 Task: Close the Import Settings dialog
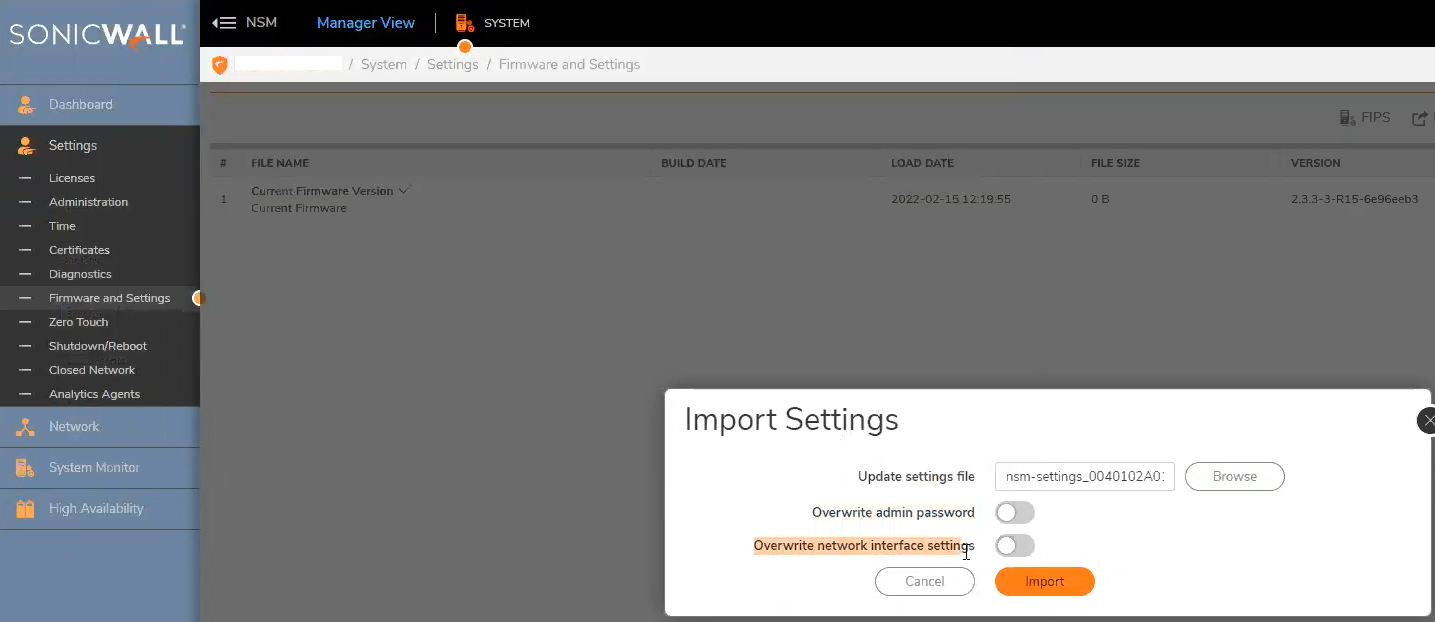(1428, 420)
